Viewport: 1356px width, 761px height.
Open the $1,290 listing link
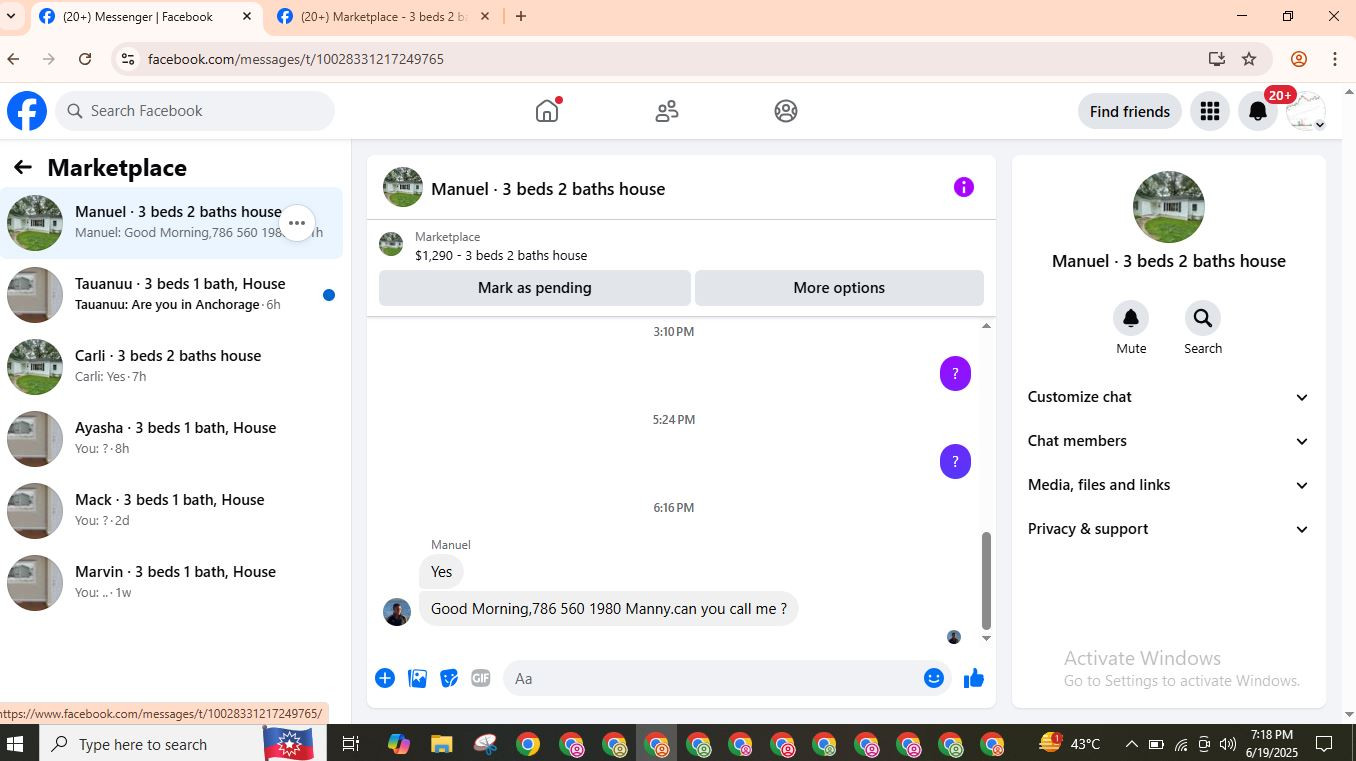[x=501, y=255]
